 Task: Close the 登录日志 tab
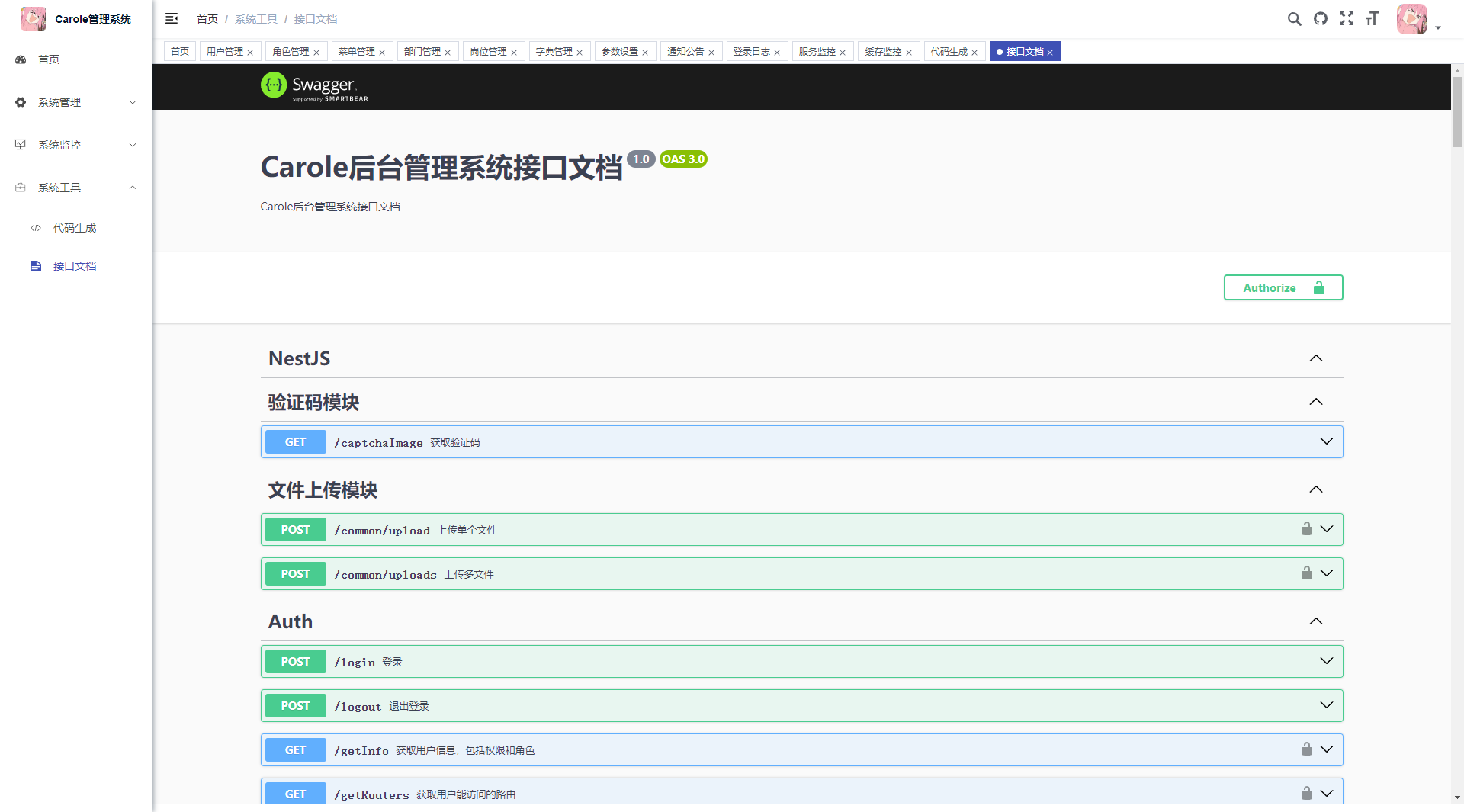coord(777,53)
